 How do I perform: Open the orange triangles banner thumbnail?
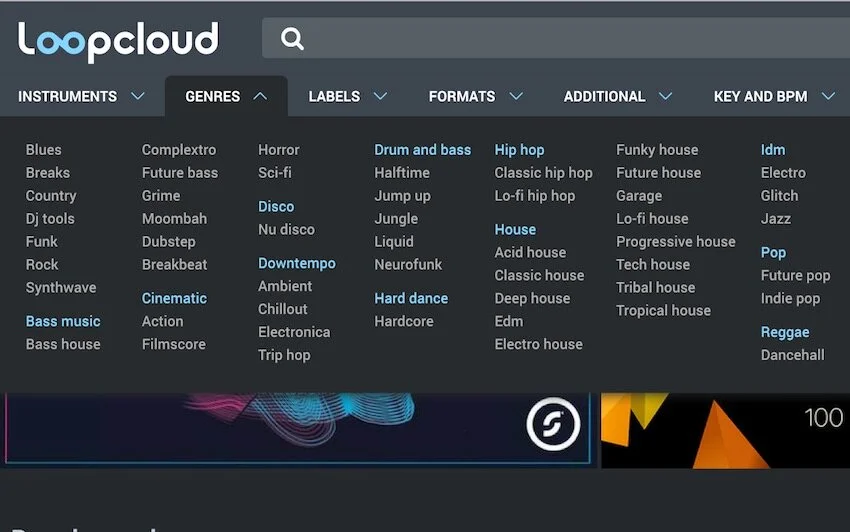[725, 431]
